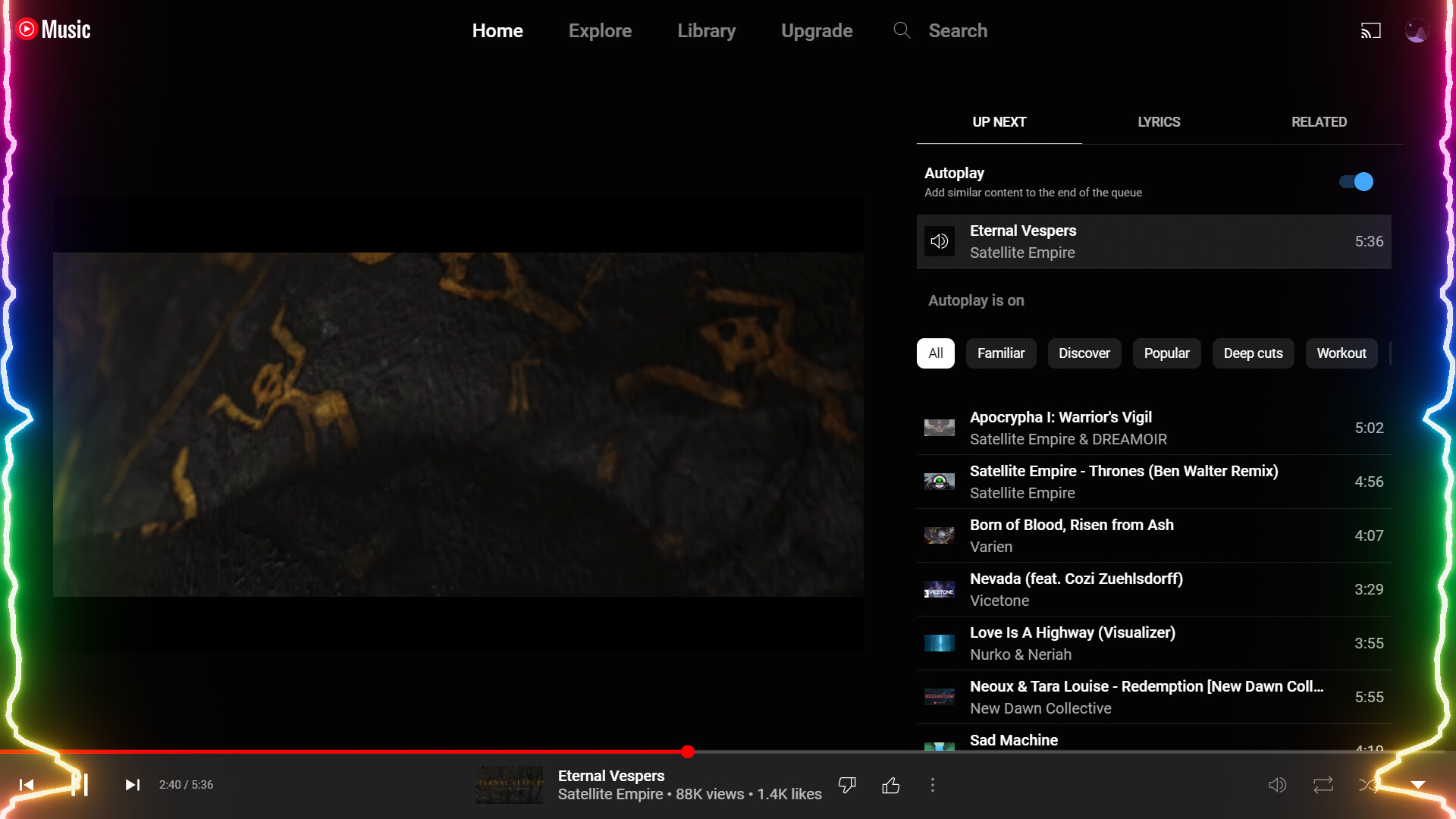Give Eternal Vespers a thumbs up

(891, 785)
